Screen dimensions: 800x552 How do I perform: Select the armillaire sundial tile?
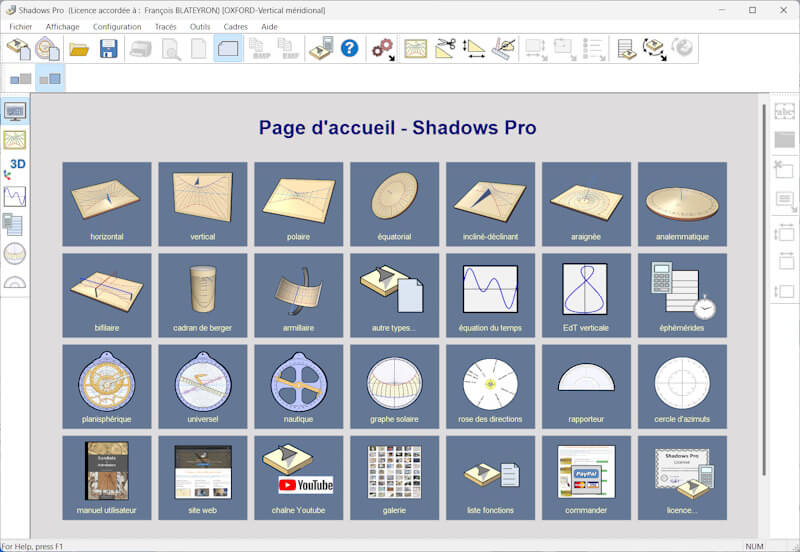click(x=298, y=295)
